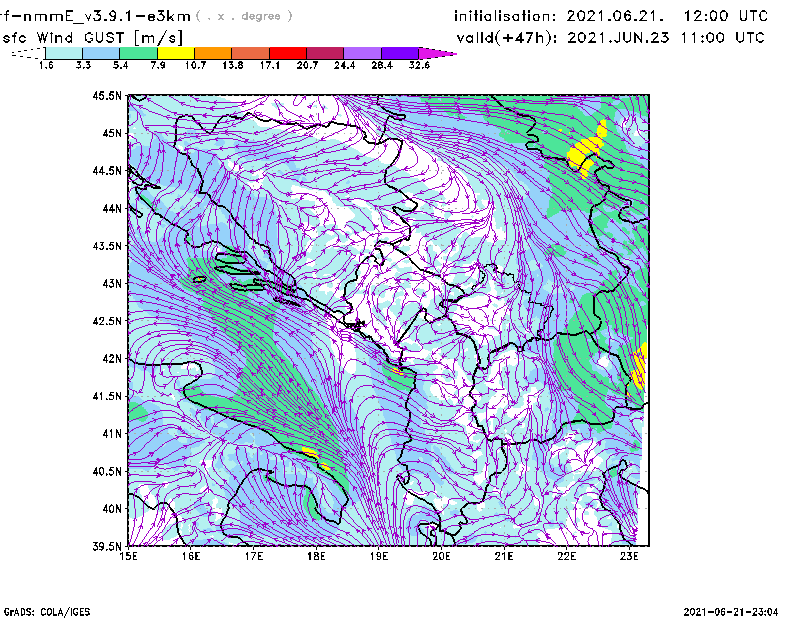Click the "41N" latitude label

tap(112, 433)
